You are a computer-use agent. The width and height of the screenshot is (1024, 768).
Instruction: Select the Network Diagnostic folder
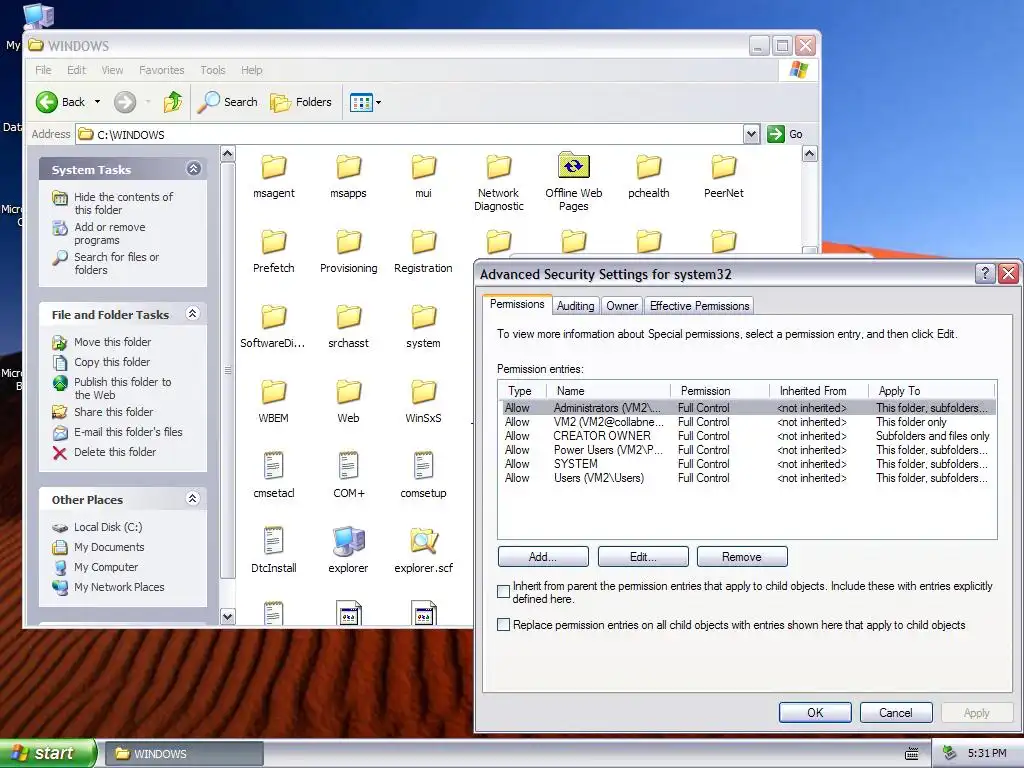(x=498, y=183)
